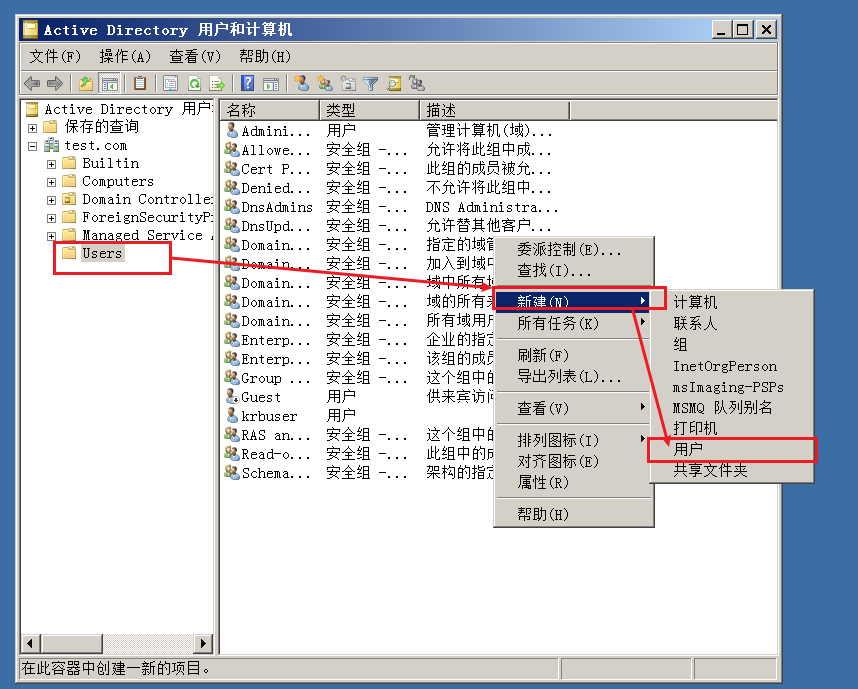The width and height of the screenshot is (858, 689).
Task: Click the add to group toolbar icon
Action: pos(417,84)
